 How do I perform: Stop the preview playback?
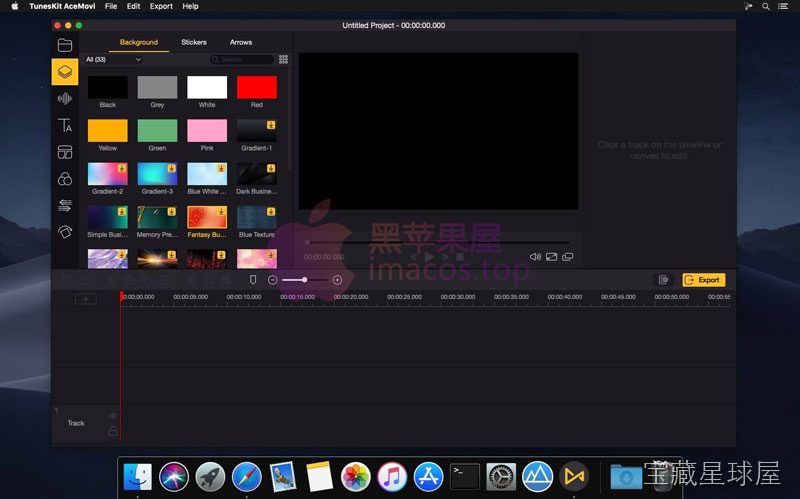460,257
